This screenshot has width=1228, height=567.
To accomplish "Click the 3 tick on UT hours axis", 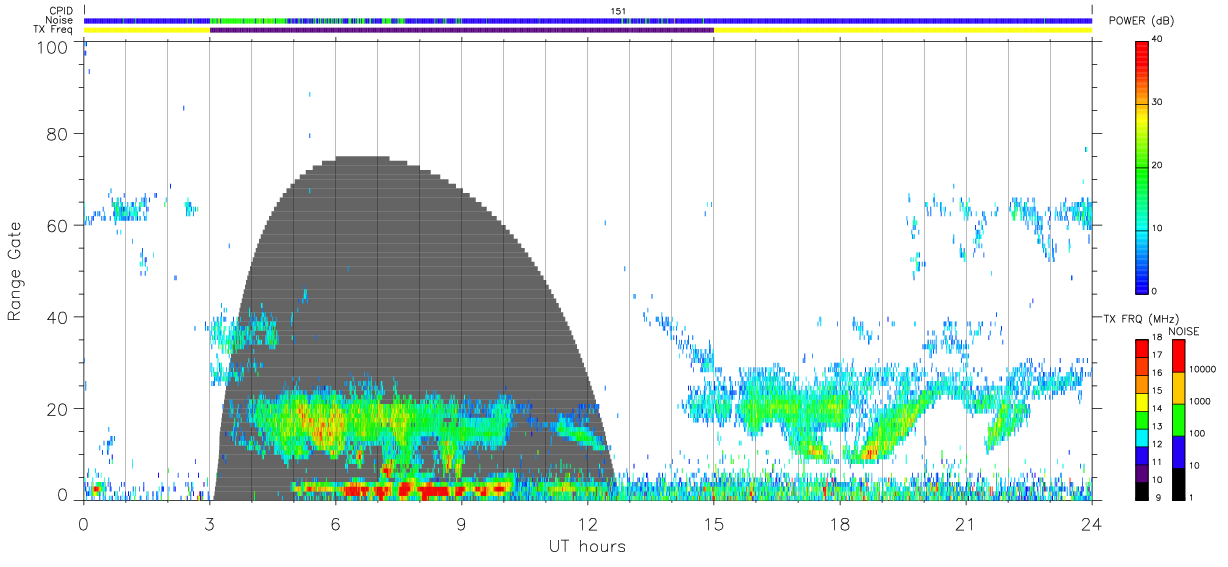I will (x=209, y=524).
